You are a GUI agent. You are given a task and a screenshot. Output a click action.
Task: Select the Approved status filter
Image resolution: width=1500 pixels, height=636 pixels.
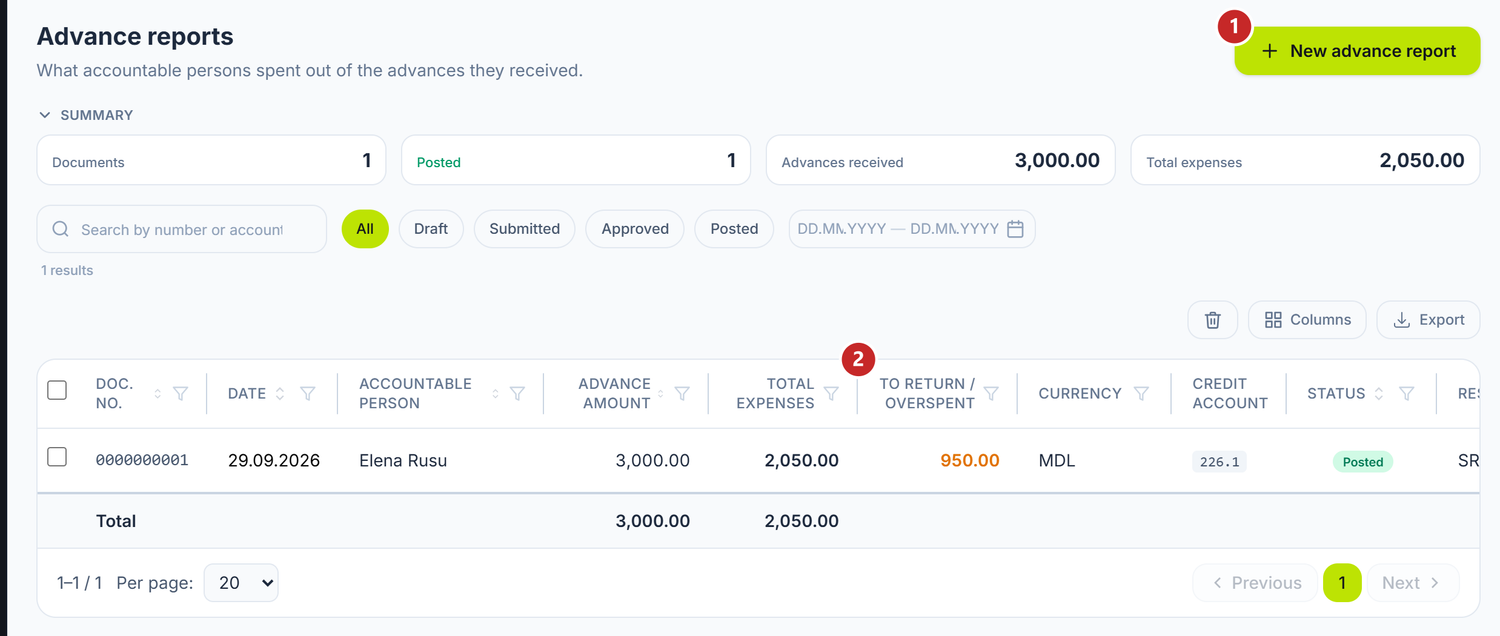click(635, 229)
